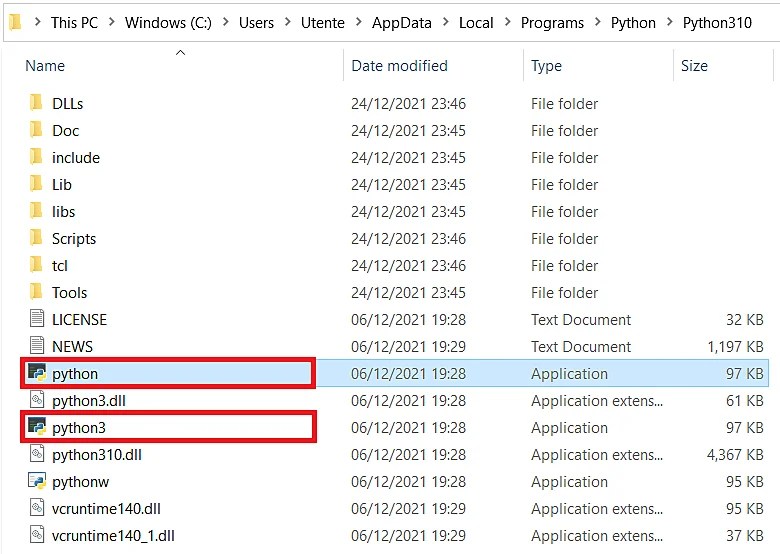
Task: Select the DLLs folder name
Action: (68, 103)
